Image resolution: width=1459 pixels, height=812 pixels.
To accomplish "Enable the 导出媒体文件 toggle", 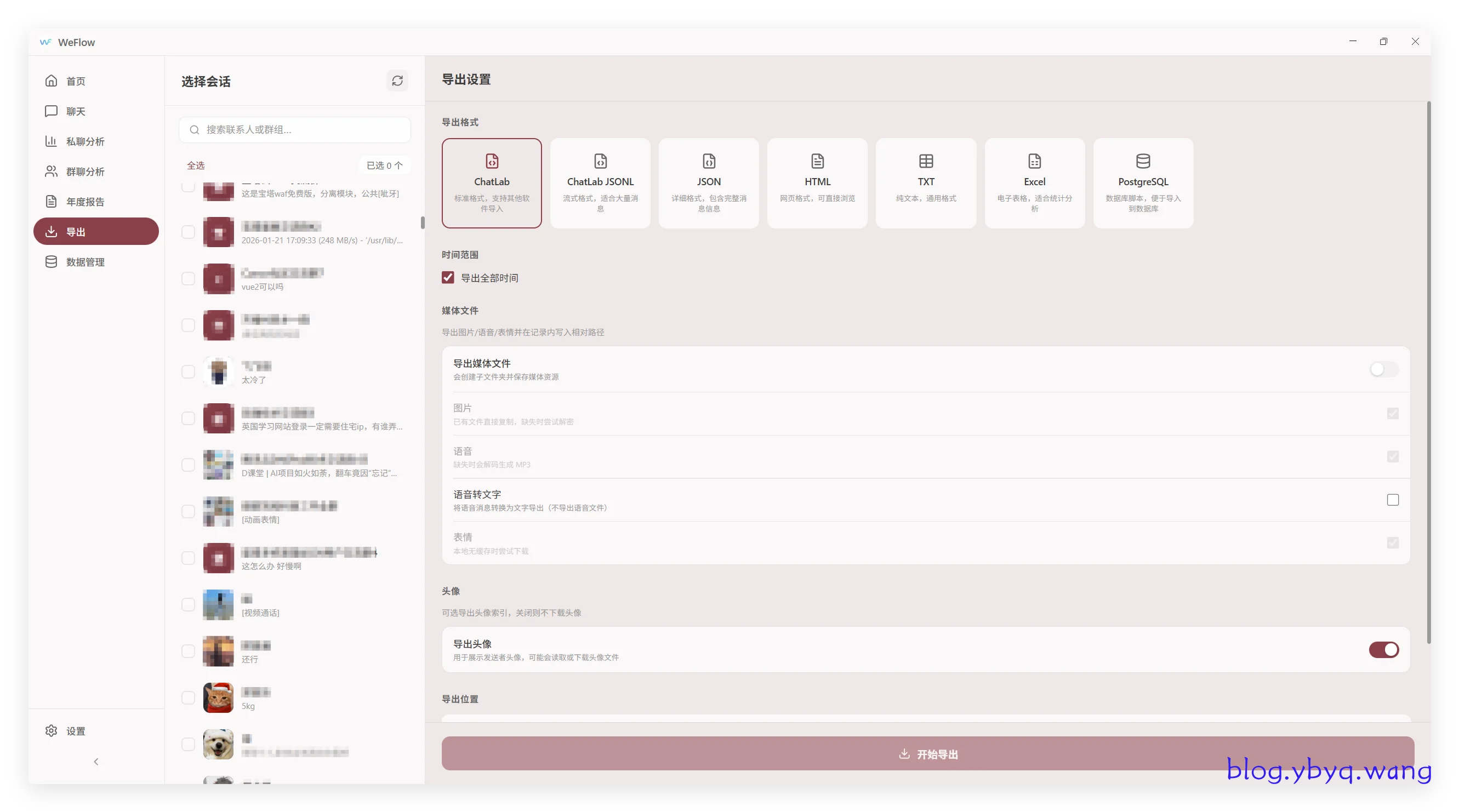I will pyautogui.click(x=1383, y=370).
